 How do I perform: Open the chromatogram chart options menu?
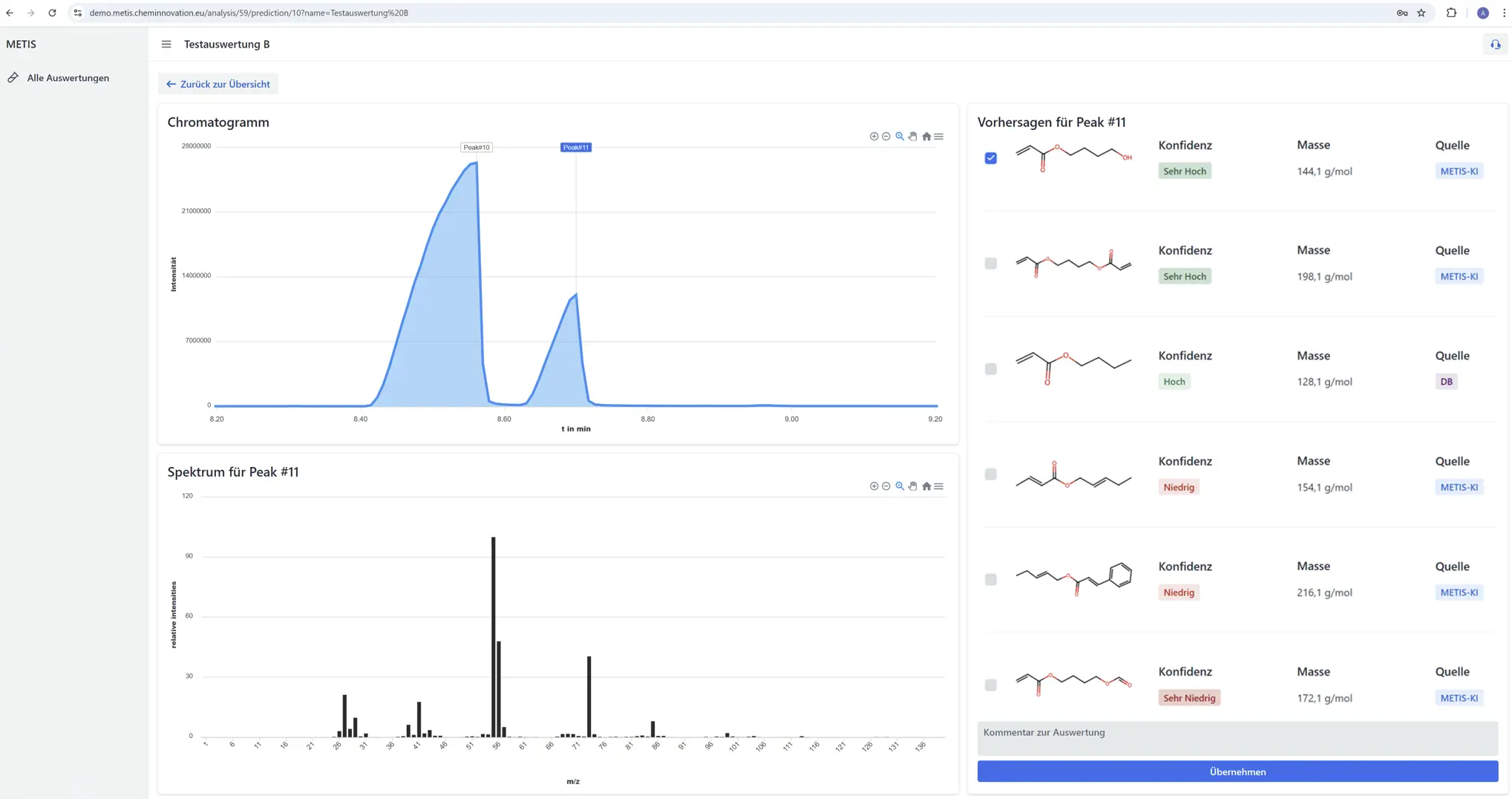[939, 136]
